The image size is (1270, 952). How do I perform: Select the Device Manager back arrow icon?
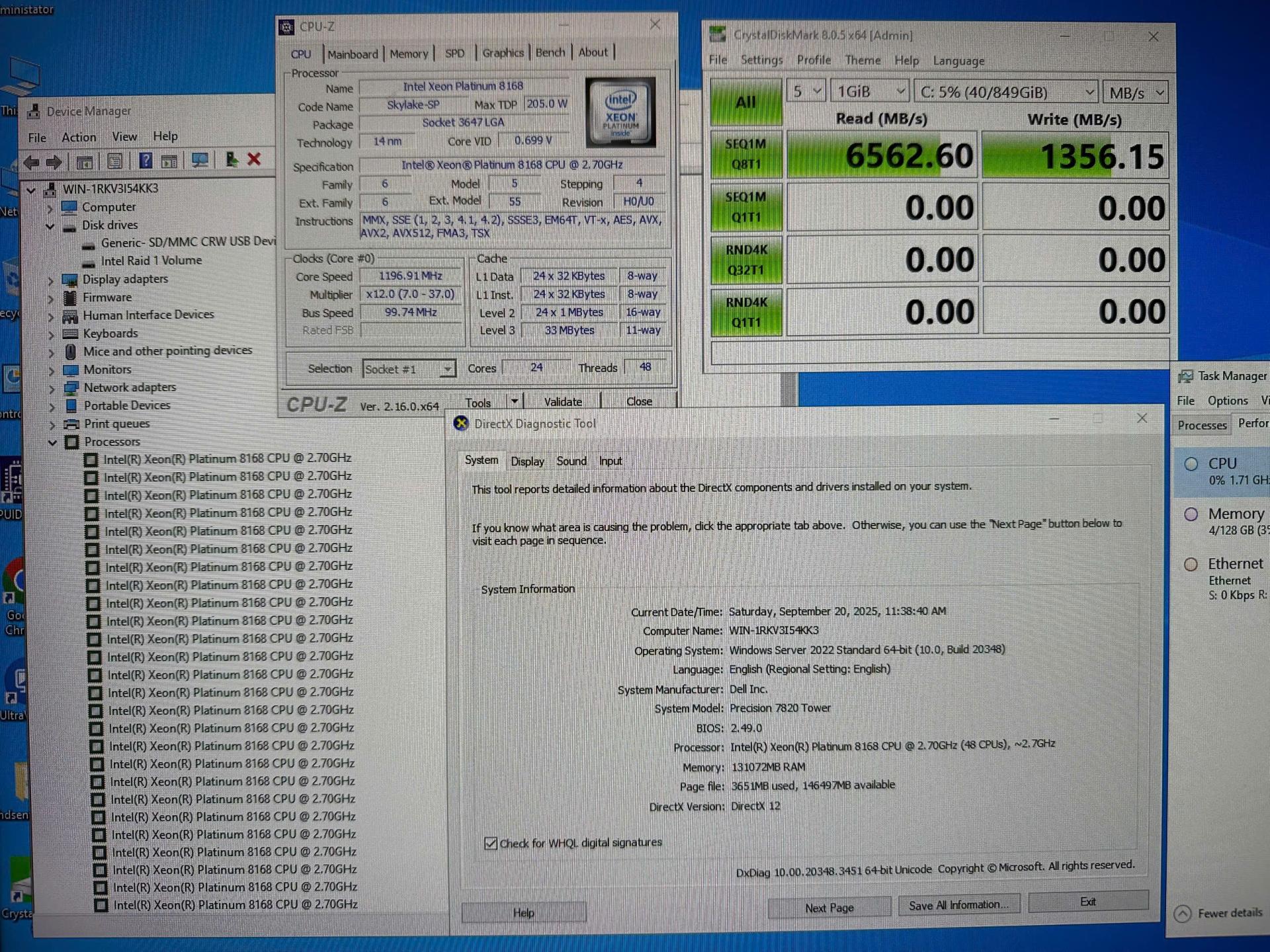click(x=31, y=161)
